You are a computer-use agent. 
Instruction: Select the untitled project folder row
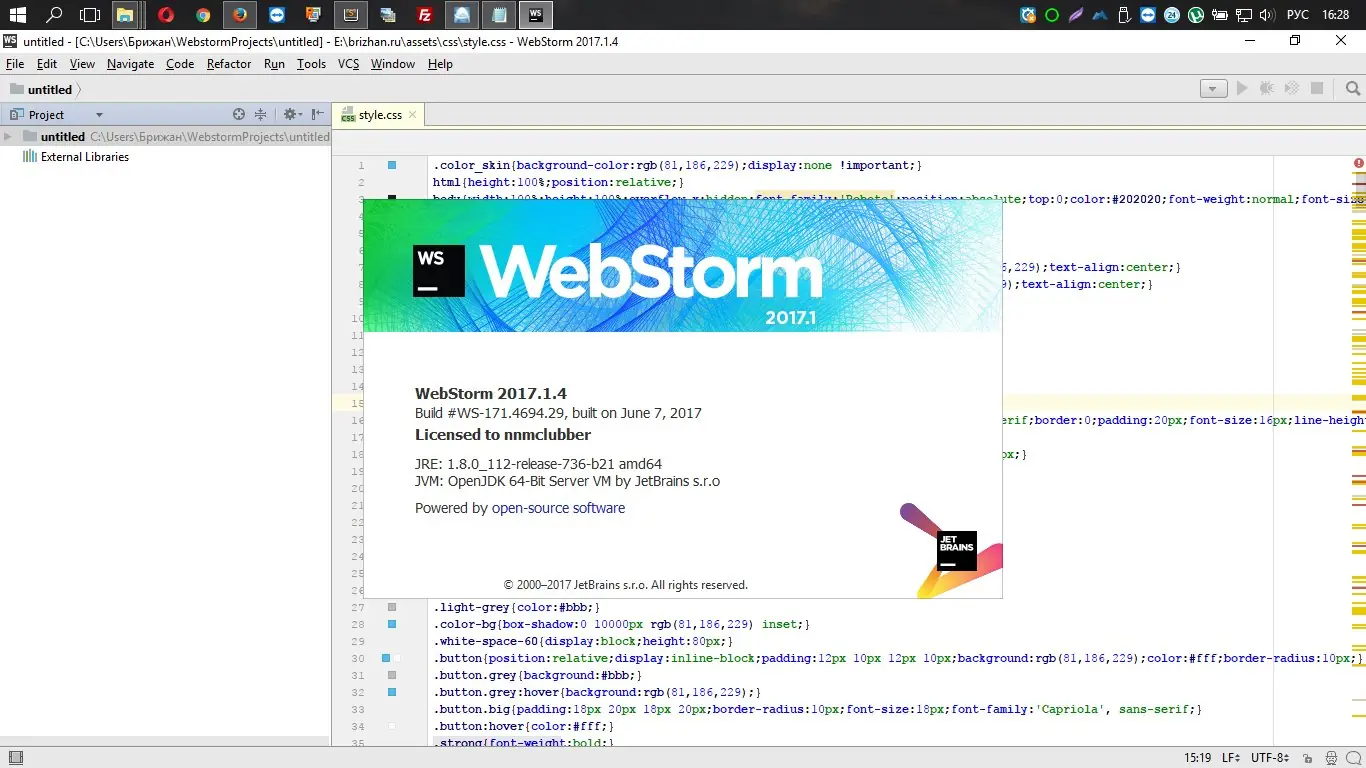[x=165, y=137]
